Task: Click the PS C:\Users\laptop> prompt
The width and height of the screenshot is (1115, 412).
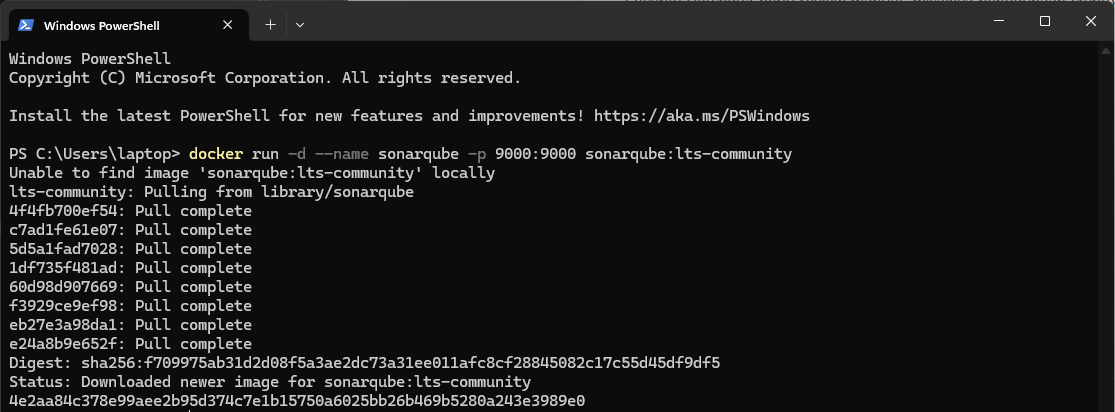Action: click(x=94, y=154)
